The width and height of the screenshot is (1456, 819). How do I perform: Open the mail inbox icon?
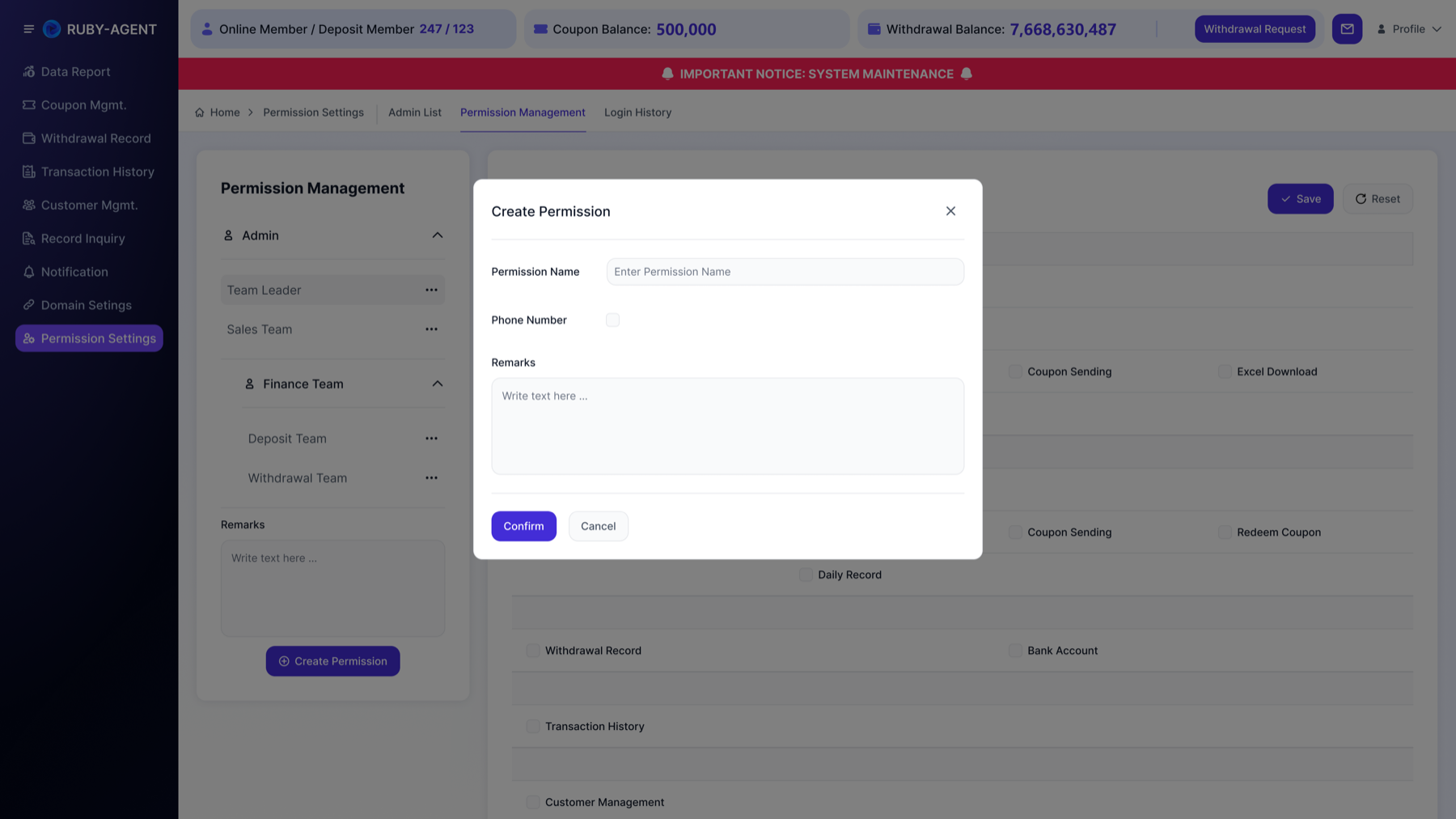(x=1347, y=29)
